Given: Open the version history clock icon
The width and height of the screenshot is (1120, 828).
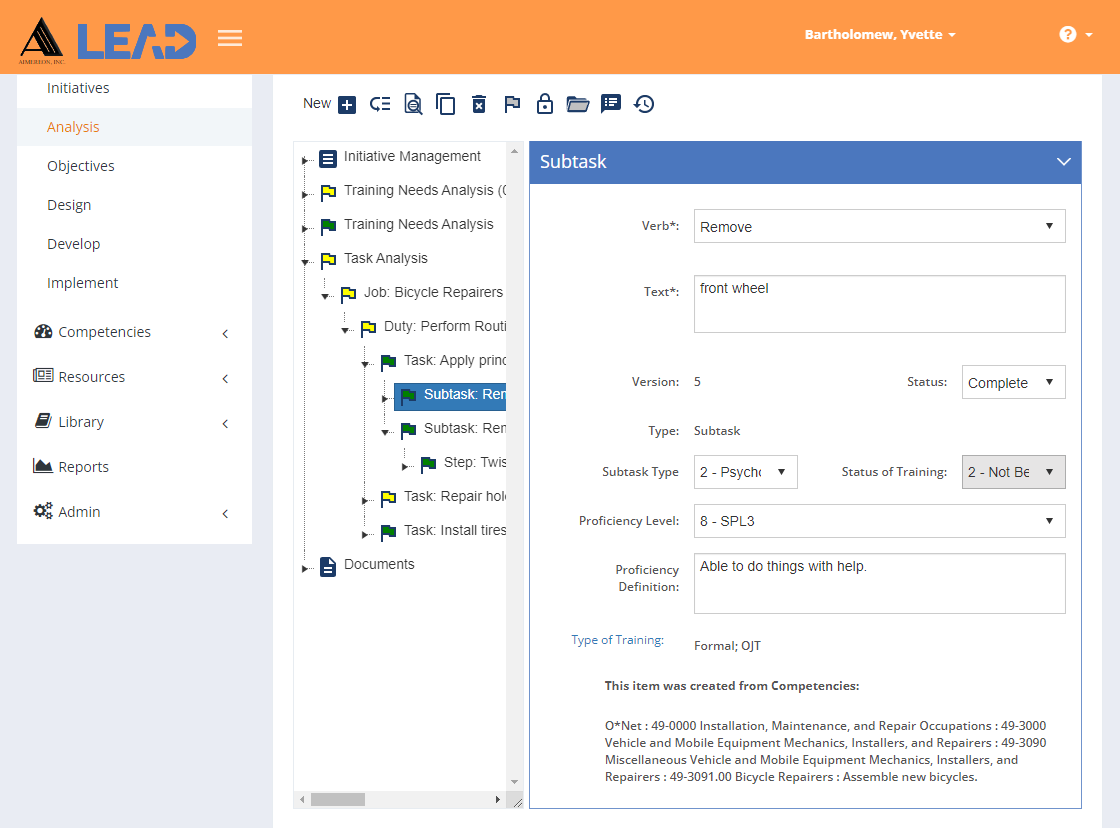Looking at the screenshot, I should 644,104.
